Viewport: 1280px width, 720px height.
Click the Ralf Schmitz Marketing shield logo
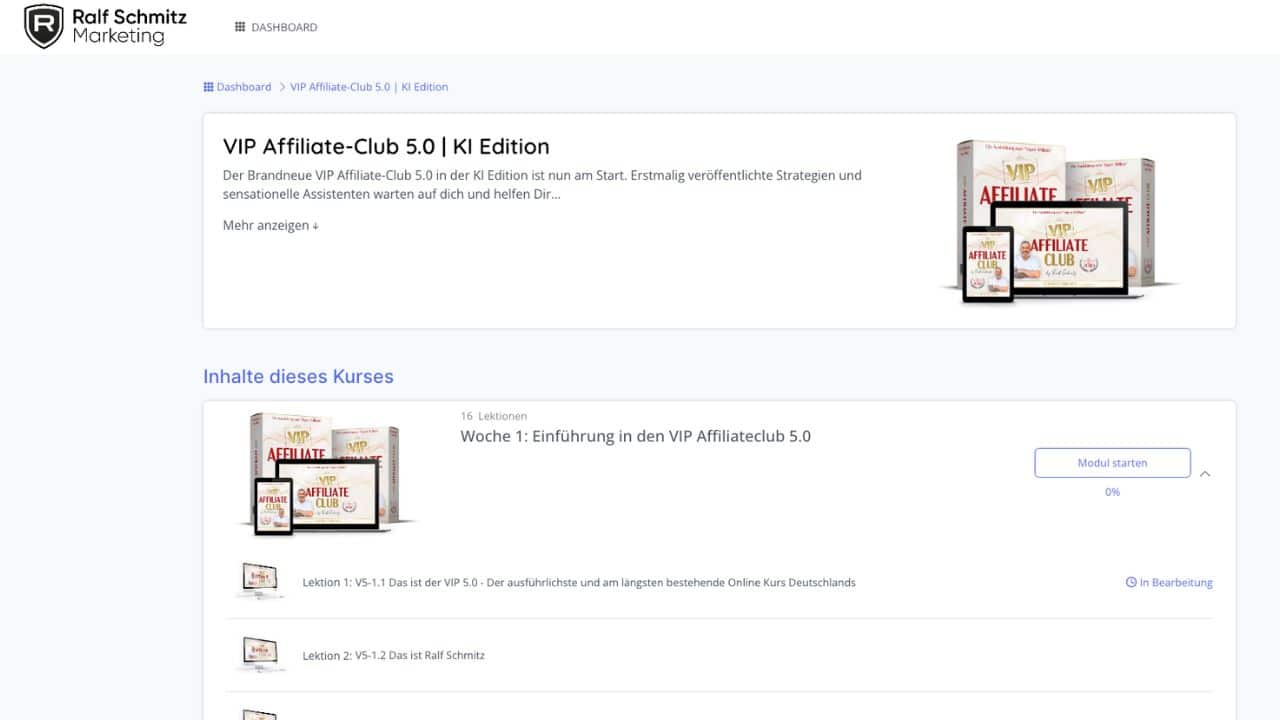[43, 26]
